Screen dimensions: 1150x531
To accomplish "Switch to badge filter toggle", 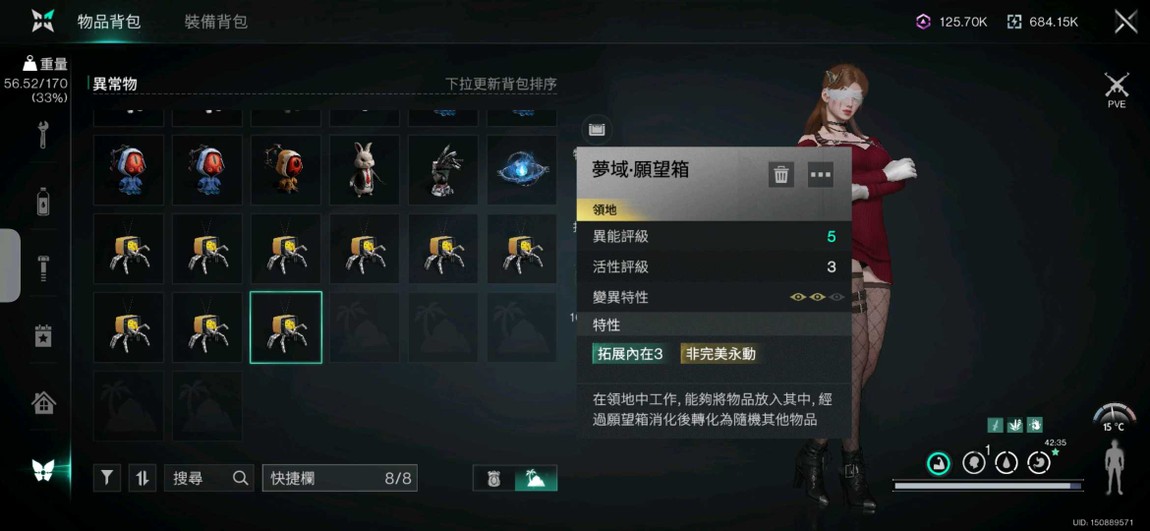I will pyautogui.click(x=494, y=478).
